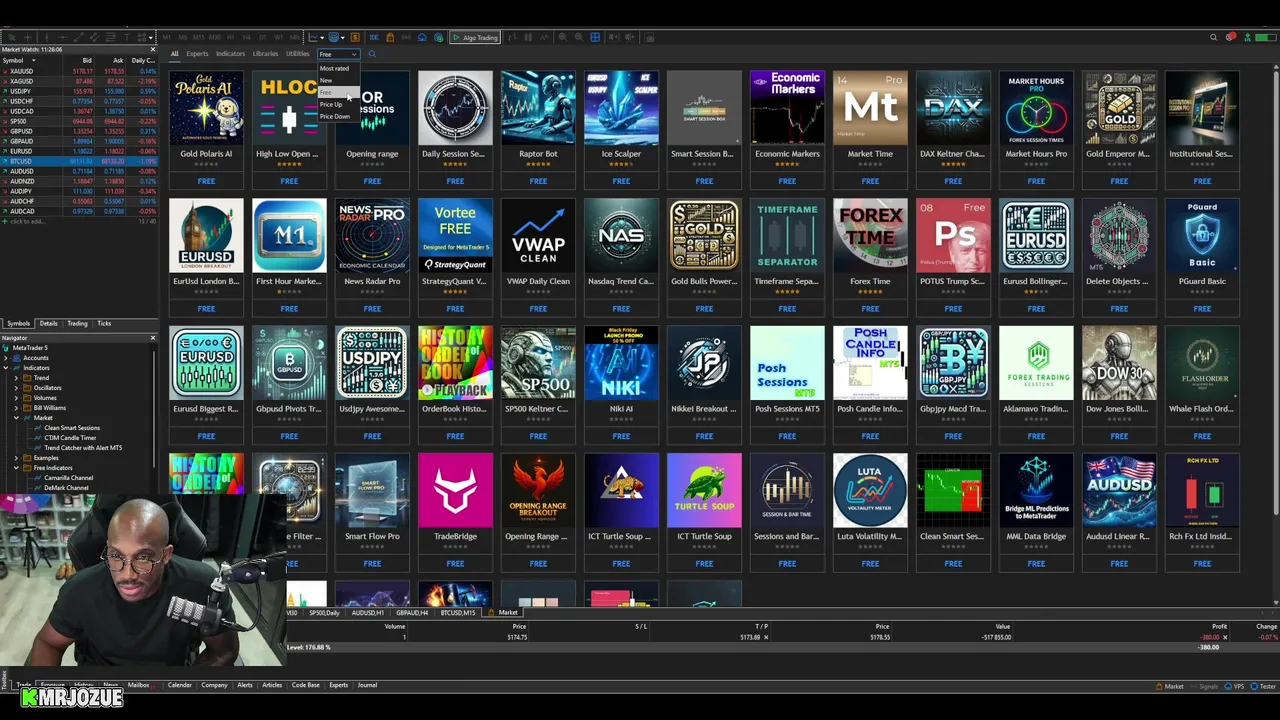Open the Free sort dropdown

tap(339, 54)
